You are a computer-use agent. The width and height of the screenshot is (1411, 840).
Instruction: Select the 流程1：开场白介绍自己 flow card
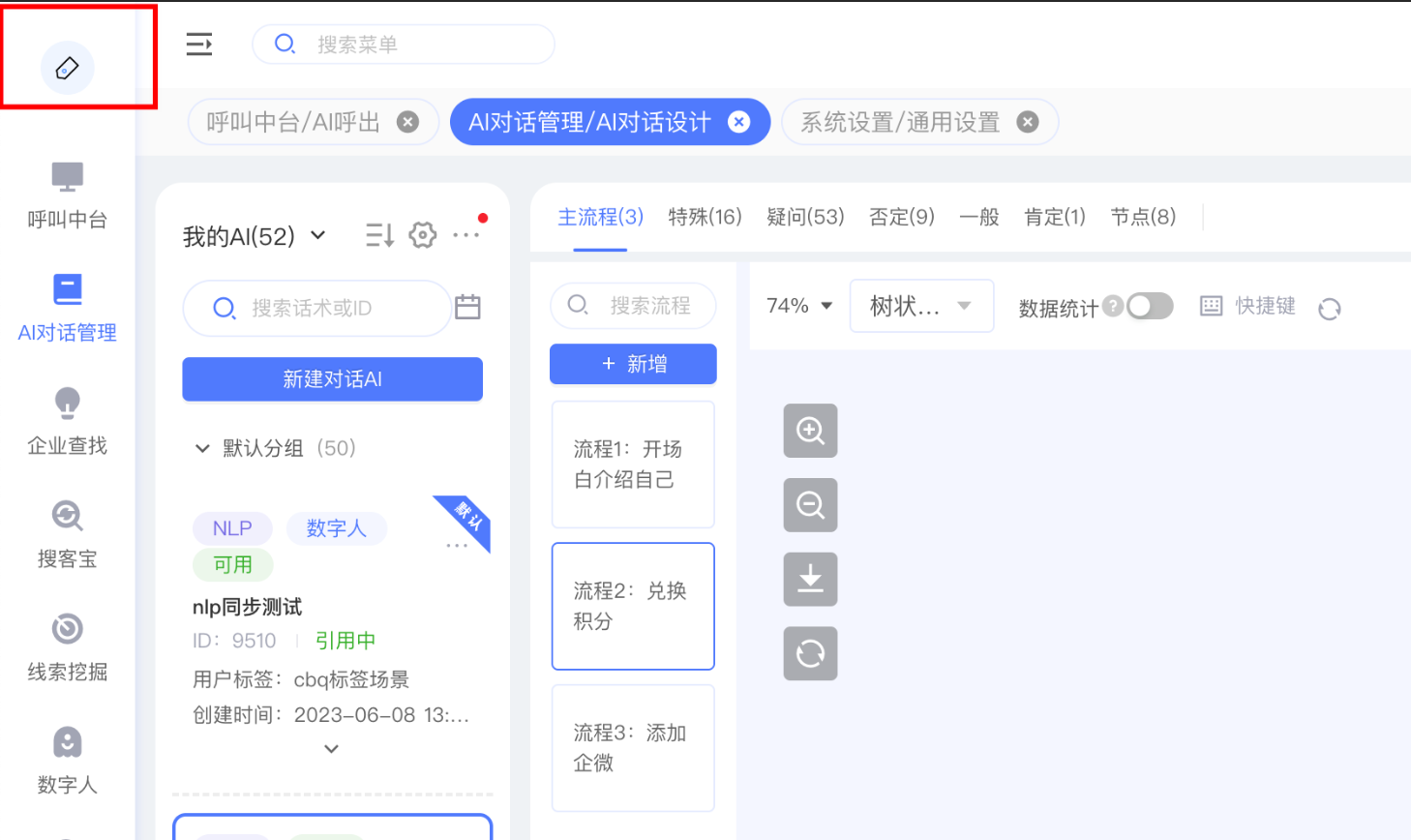click(x=633, y=465)
